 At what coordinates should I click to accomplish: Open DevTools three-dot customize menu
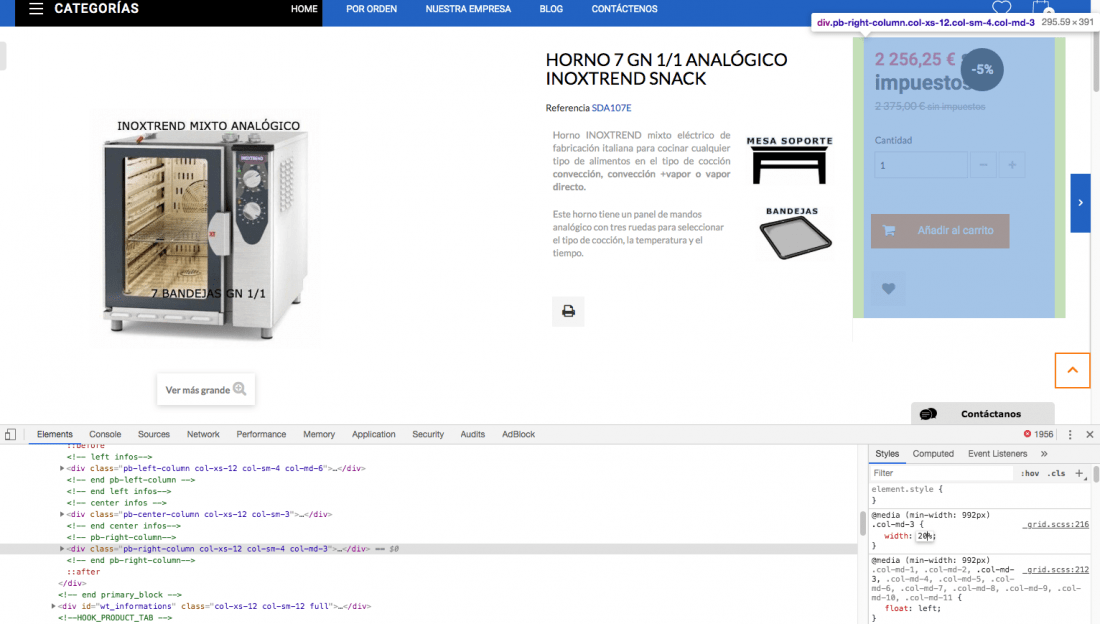click(x=1070, y=434)
